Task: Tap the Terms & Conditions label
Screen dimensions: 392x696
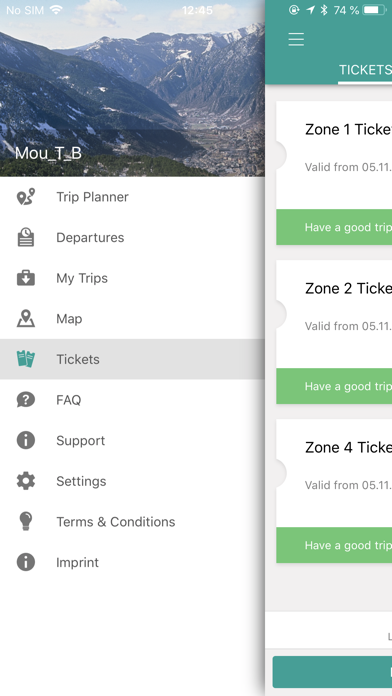Action: (x=115, y=522)
